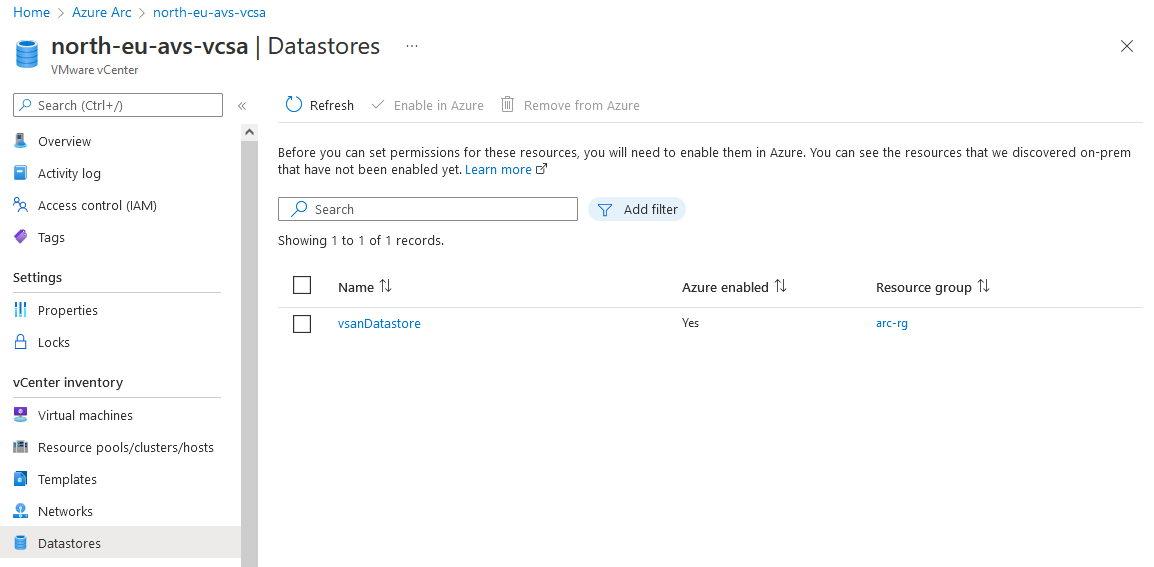Sort by Azure enabled column arrows
The image size is (1154, 567).
pos(781,286)
